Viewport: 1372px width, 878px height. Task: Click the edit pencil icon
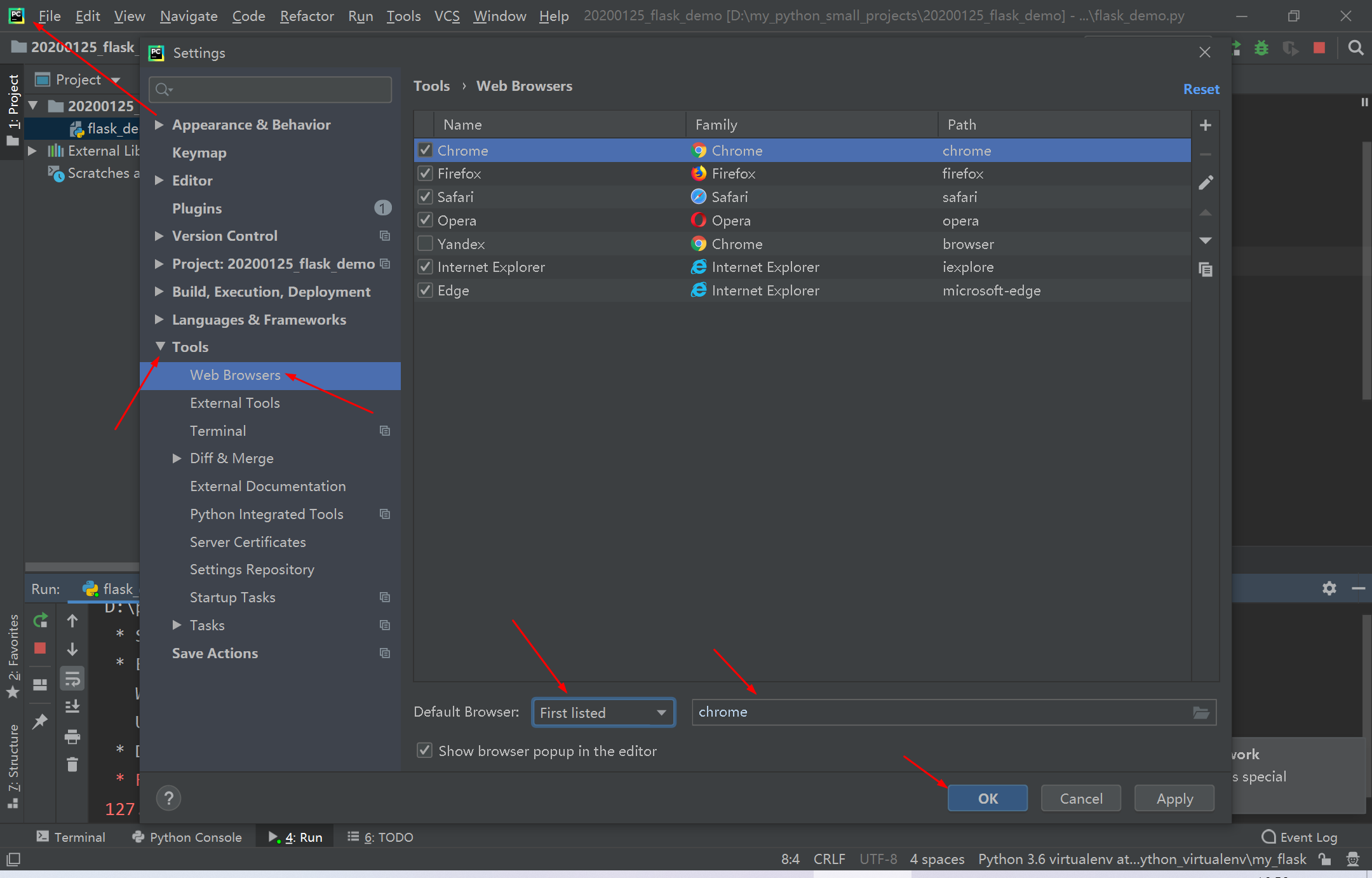1205,183
